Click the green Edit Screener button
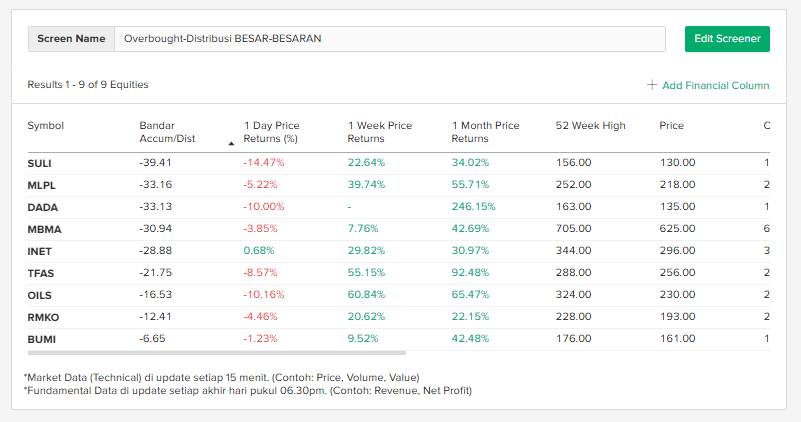The image size is (801, 422). pos(727,39)
